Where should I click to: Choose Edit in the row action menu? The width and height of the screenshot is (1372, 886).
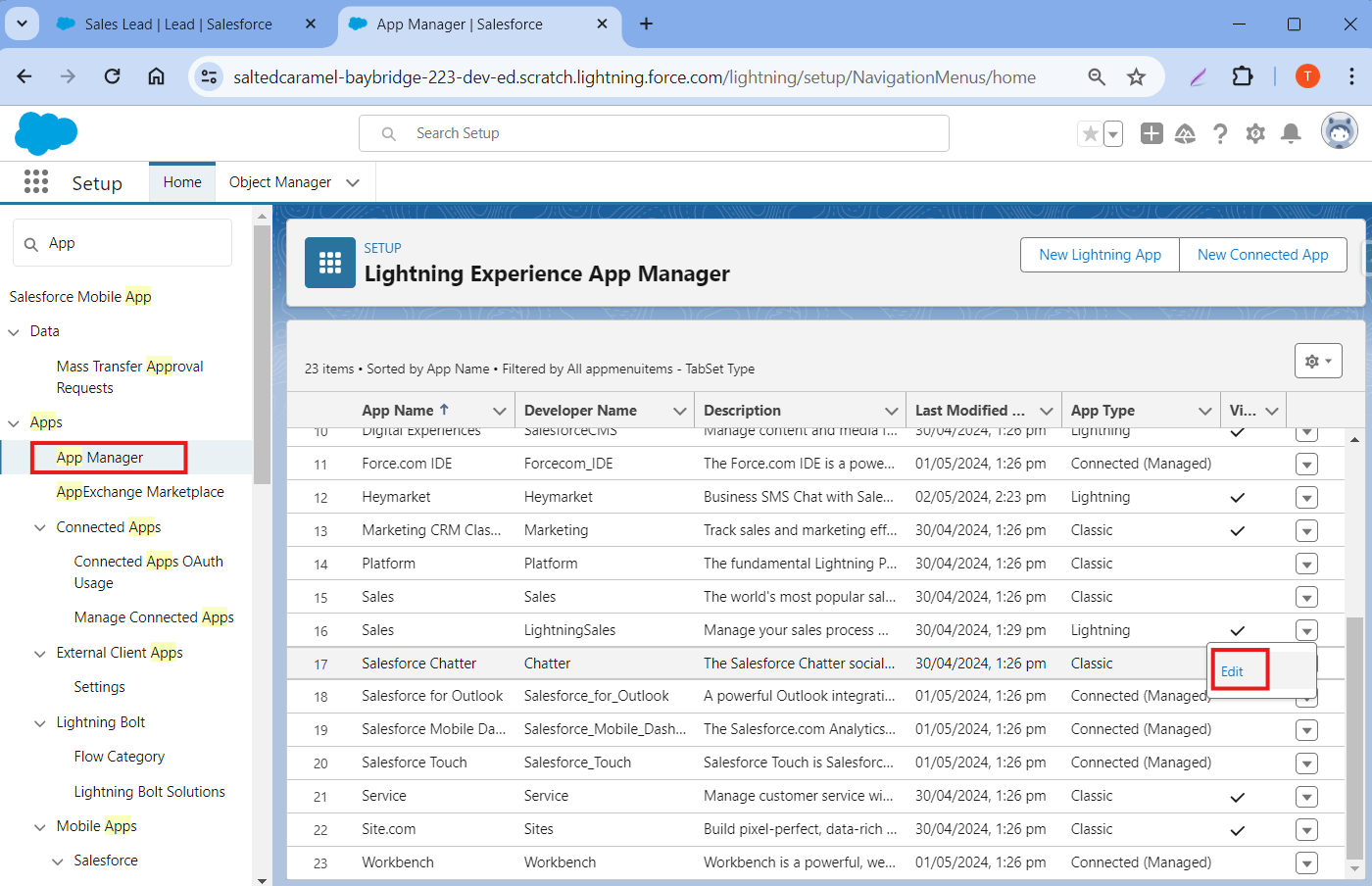1232,671
